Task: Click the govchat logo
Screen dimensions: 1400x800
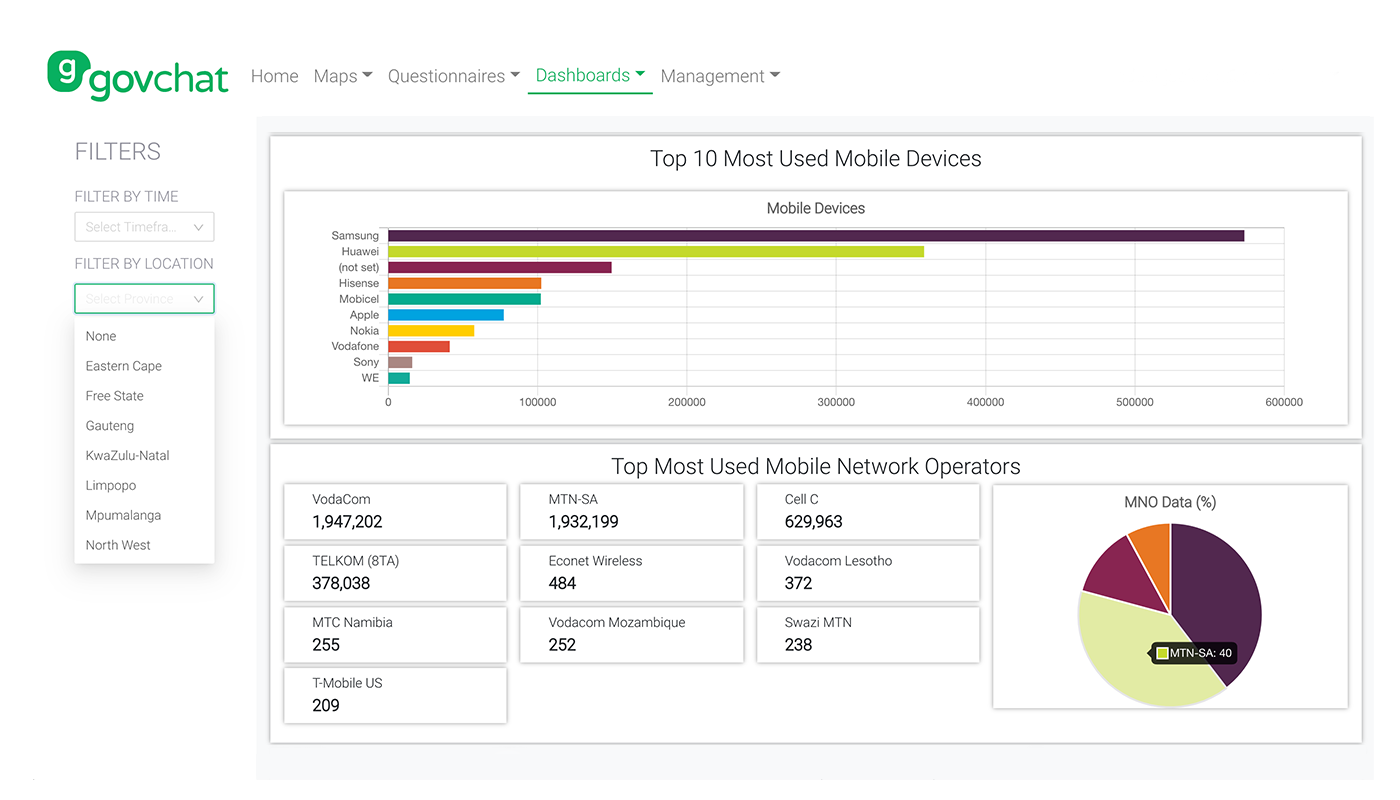Action: click(x=138, y=75)
